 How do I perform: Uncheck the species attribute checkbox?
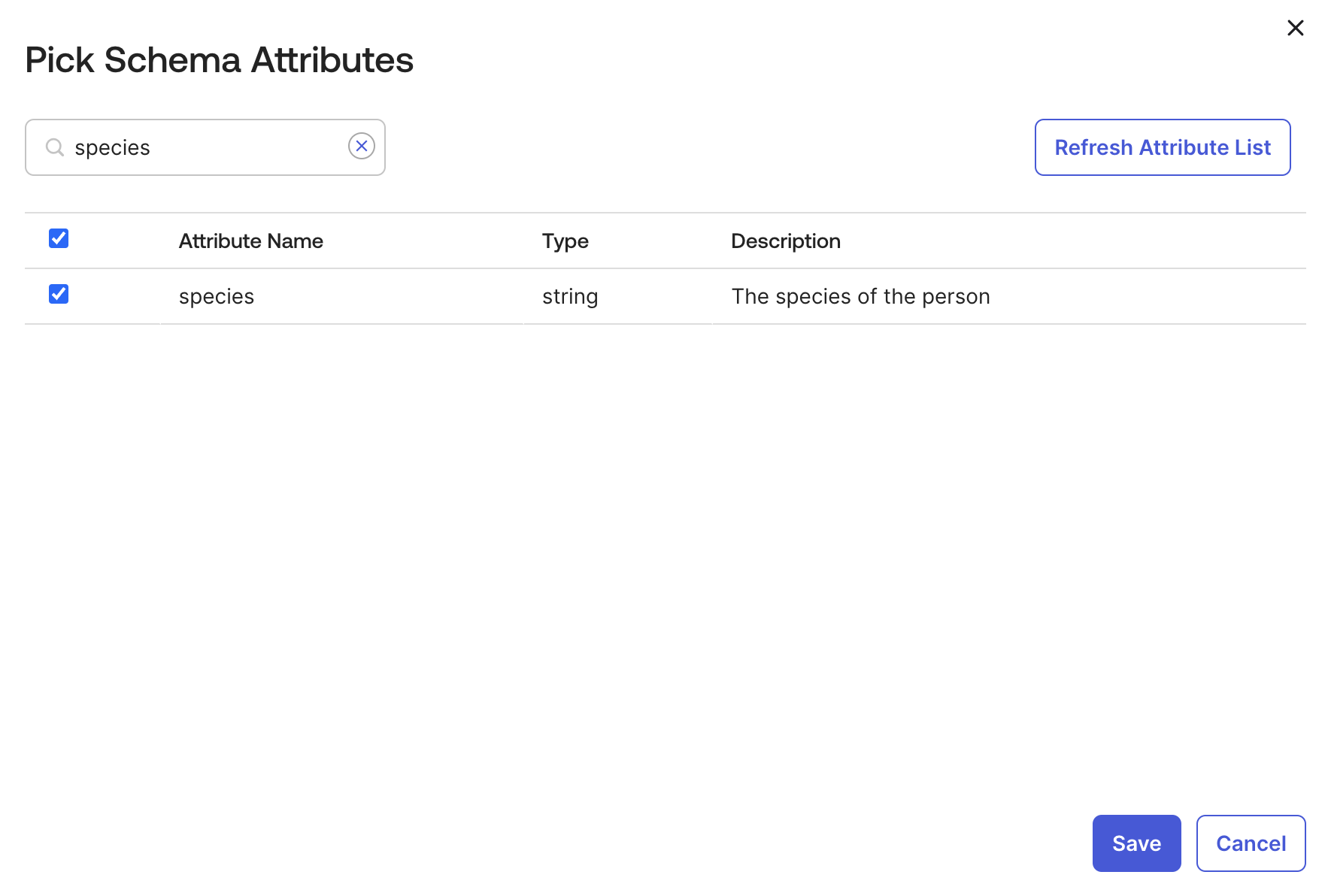pyautogui.click(x=58, y=294)
